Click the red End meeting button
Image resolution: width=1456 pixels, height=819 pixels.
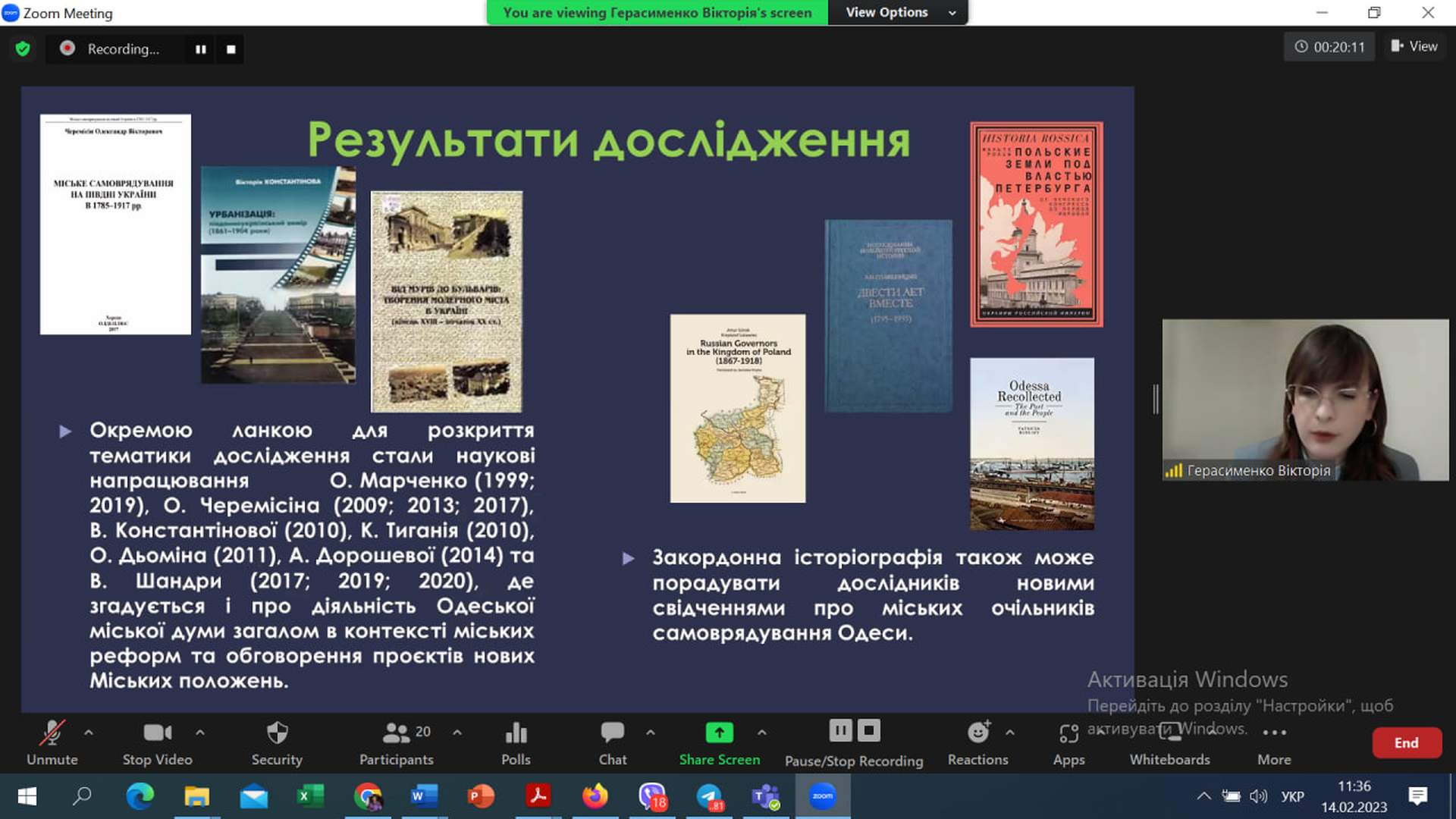pyautogui.click(x=1407, y=742)
